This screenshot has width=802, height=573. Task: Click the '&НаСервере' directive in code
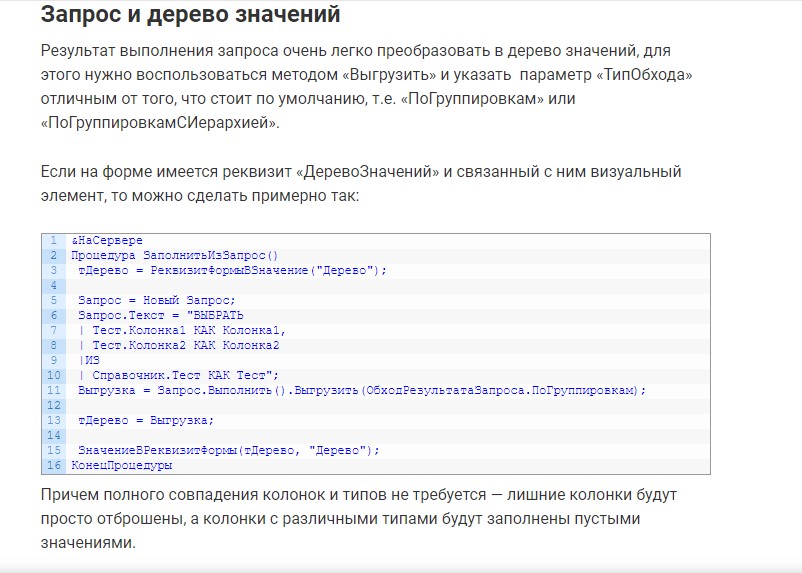click(107, 240)
